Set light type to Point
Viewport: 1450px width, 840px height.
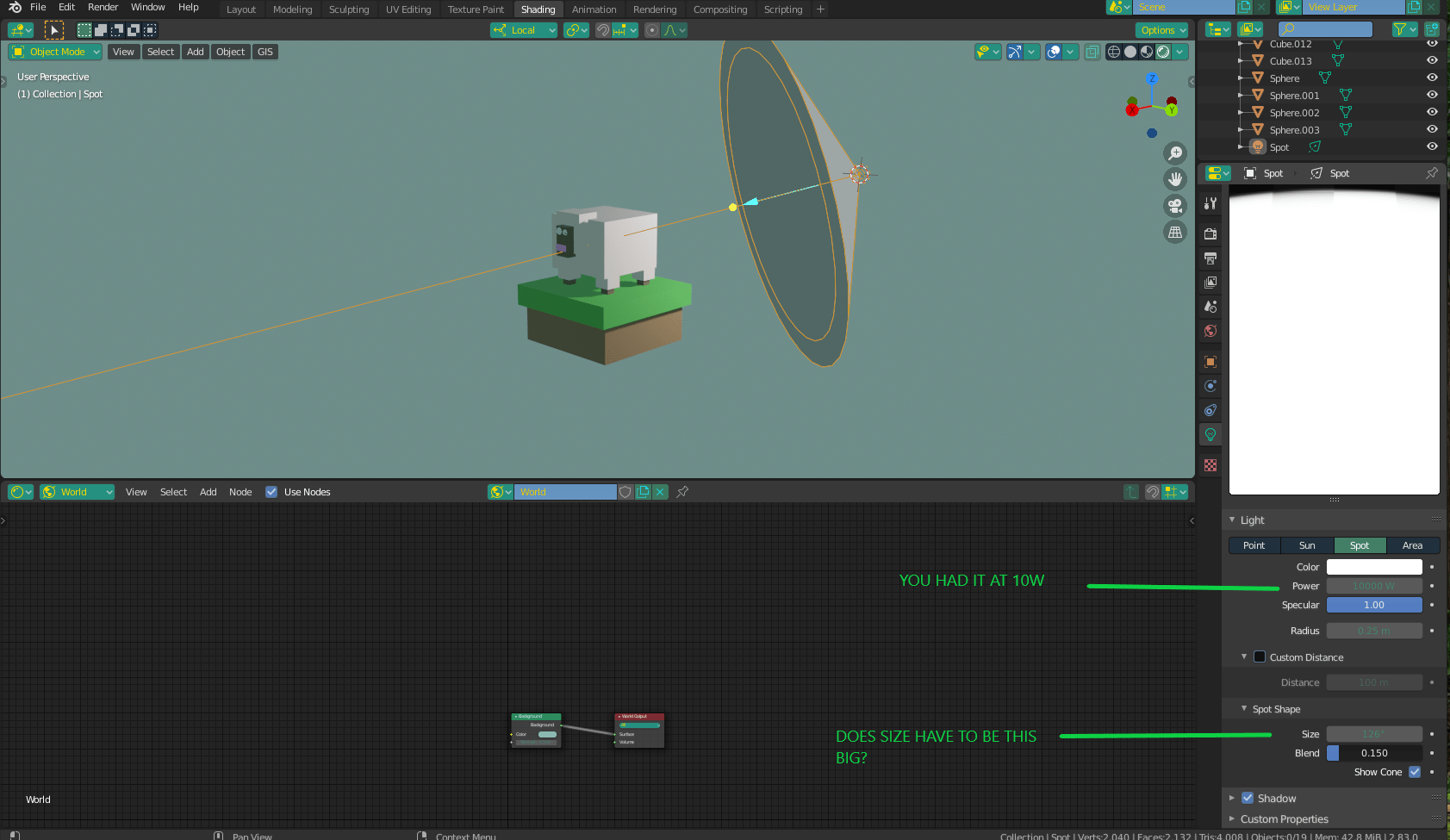tap(1254, 545)
